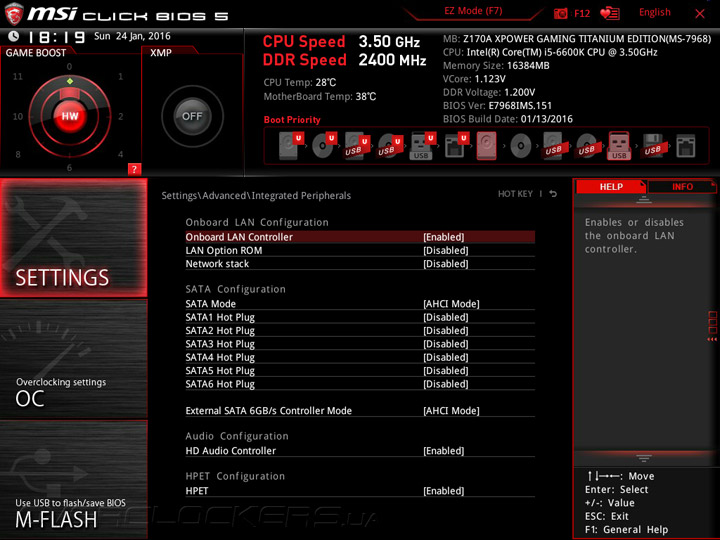720x540 pixels.
Task: Select the UEFI USB CD/DVD boot icon
Action: click(x=390, y=146)
